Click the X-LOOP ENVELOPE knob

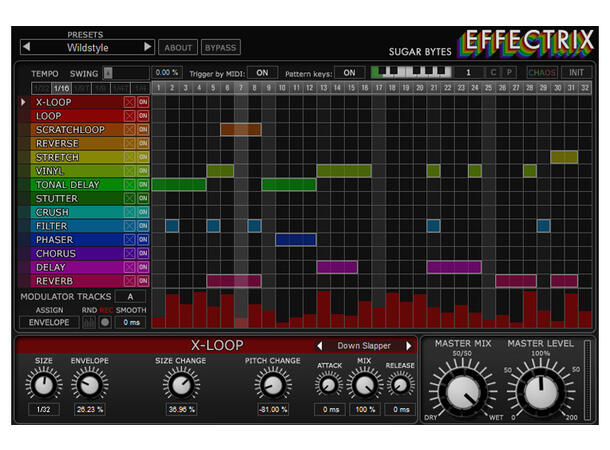(x=89, y=385)
